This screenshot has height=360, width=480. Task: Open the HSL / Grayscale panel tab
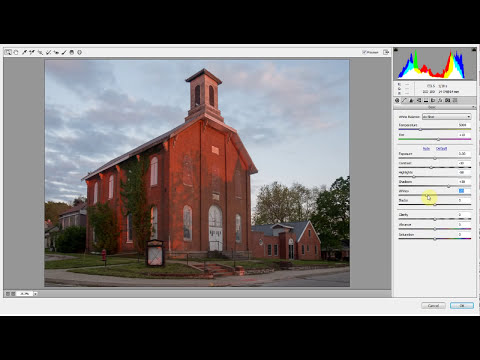pyautogui.click(x=419, y=100)
